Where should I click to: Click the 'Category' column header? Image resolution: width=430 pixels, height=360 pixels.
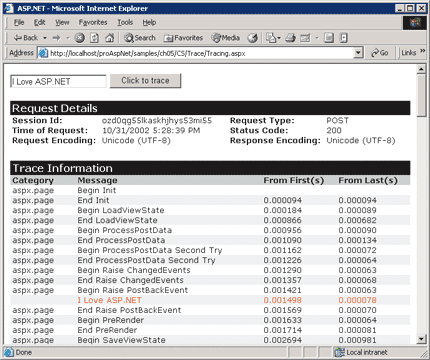(x=33, y=180)
